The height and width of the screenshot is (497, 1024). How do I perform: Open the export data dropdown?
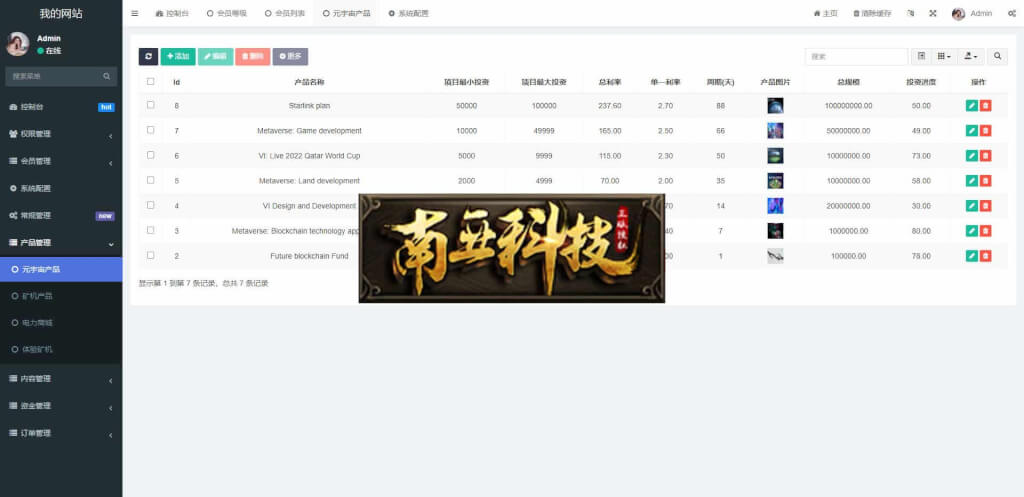coord(971,57)
